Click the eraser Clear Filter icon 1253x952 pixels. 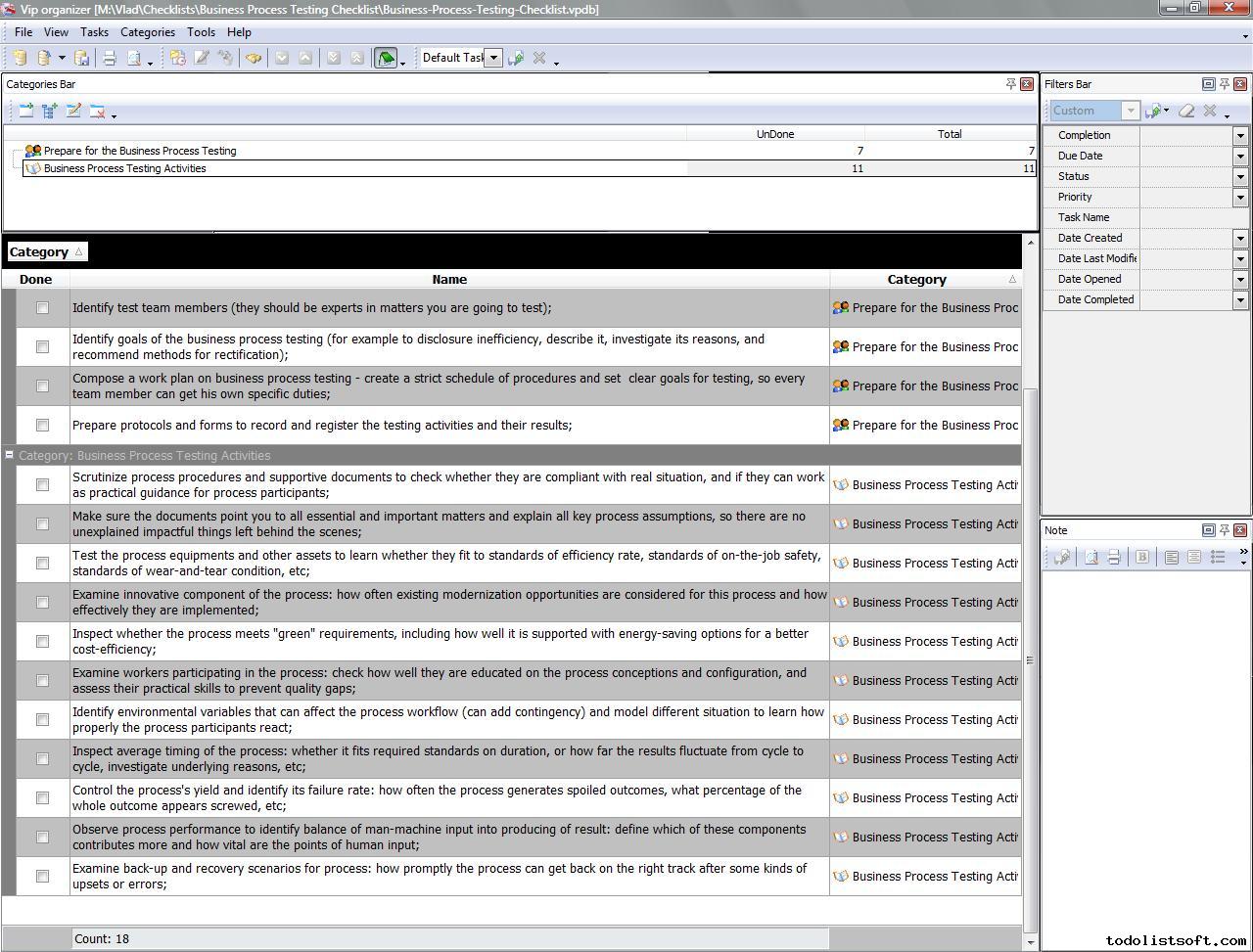point(1186,112)
